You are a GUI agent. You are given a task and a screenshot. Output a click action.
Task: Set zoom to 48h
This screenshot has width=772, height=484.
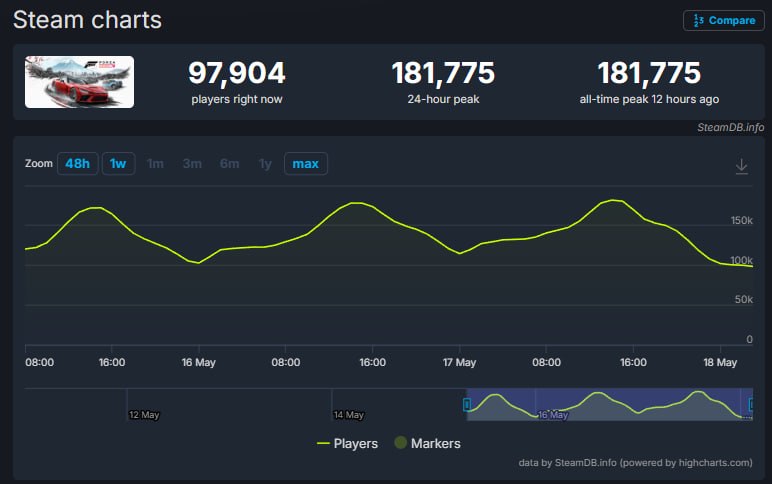tap(77, 163)
